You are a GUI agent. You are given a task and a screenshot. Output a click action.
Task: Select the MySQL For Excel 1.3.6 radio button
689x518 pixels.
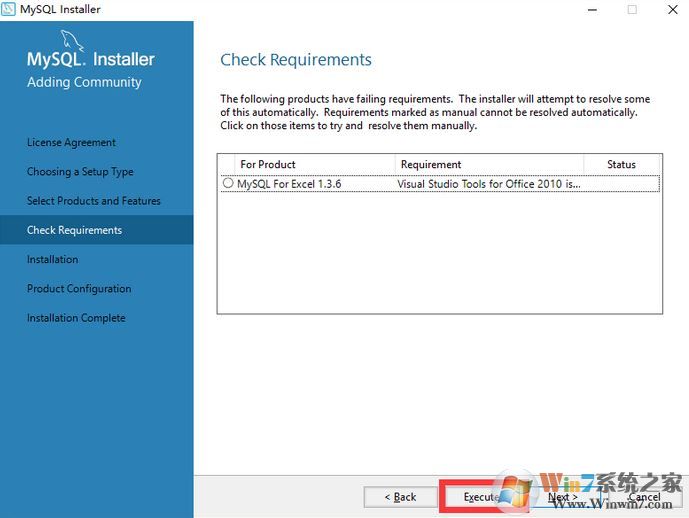point(228,183)
